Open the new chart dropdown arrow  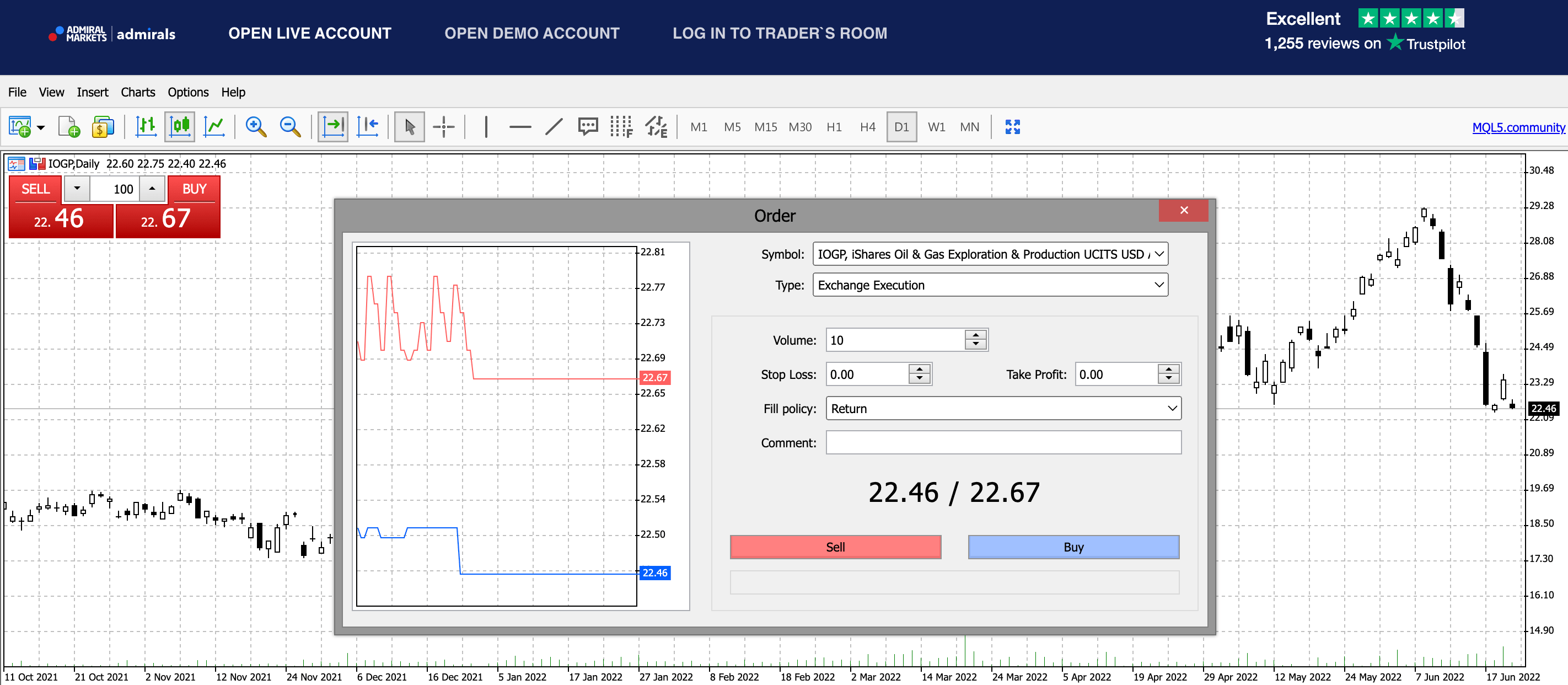[41, 128]
